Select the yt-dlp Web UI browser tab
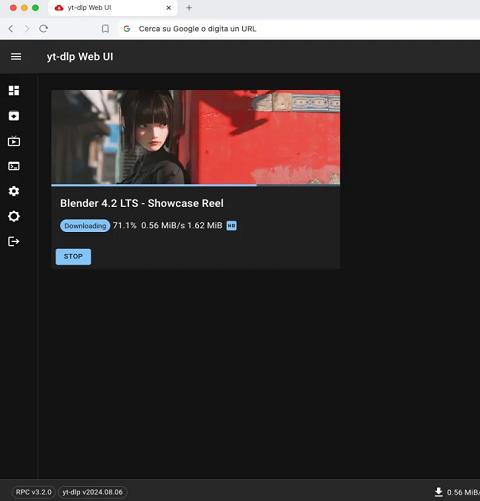Viewport: 480px width, 501px height. [113, 8]
